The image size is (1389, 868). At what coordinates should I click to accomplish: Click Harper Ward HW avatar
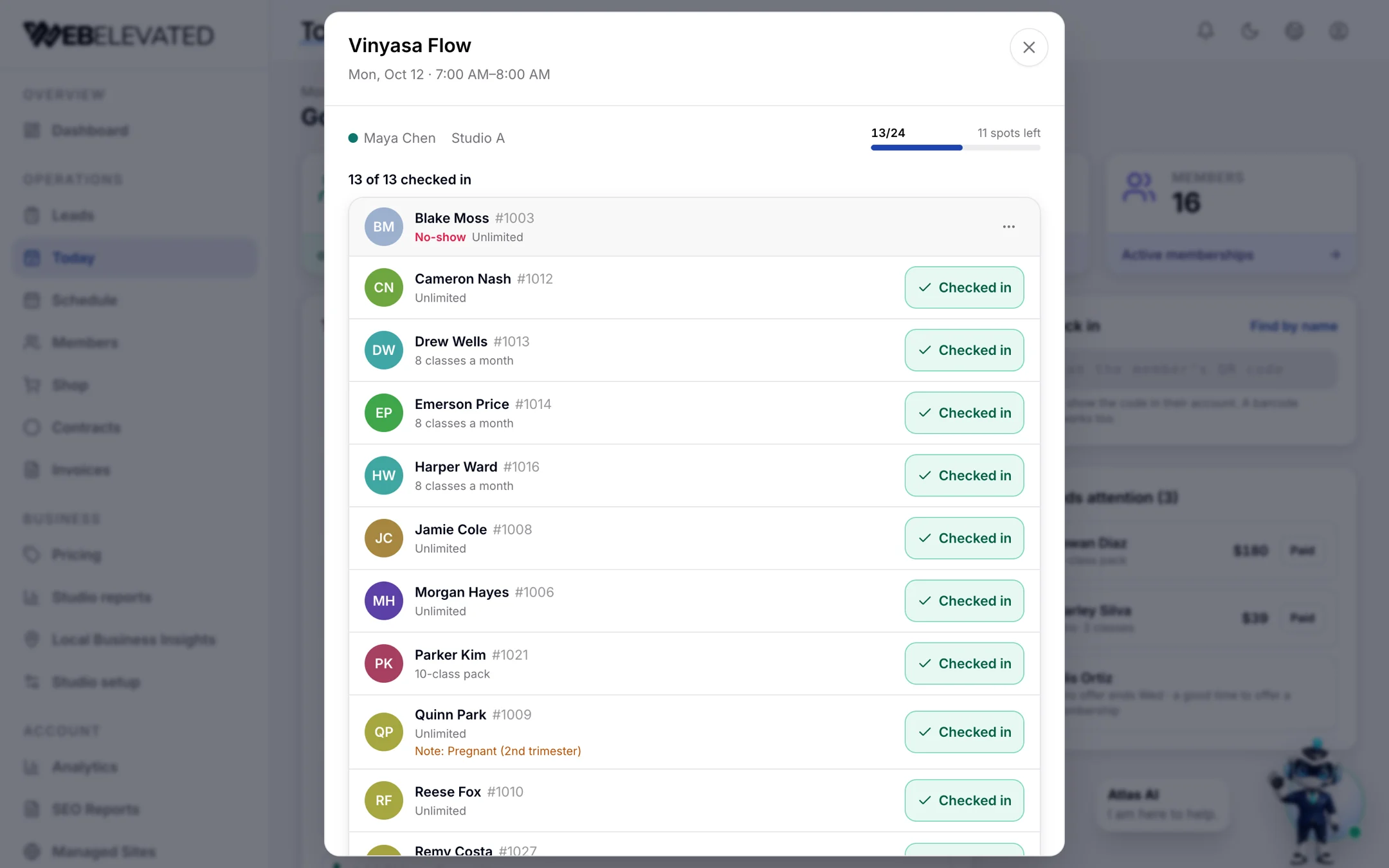[x=384, y=475]
